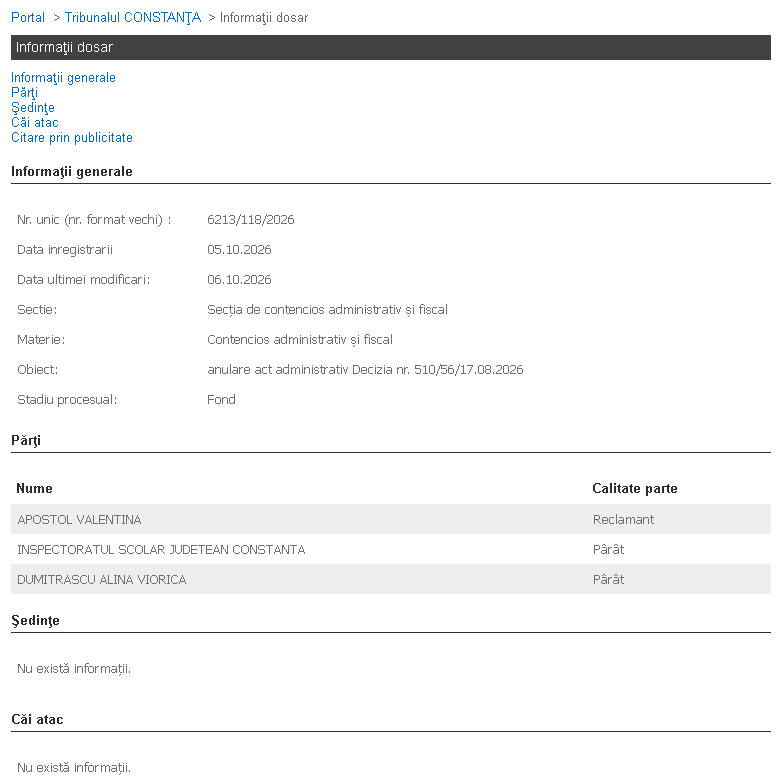
Task: Click Materie value Contencios administrativ și fiscal
Action: point(300,340)
